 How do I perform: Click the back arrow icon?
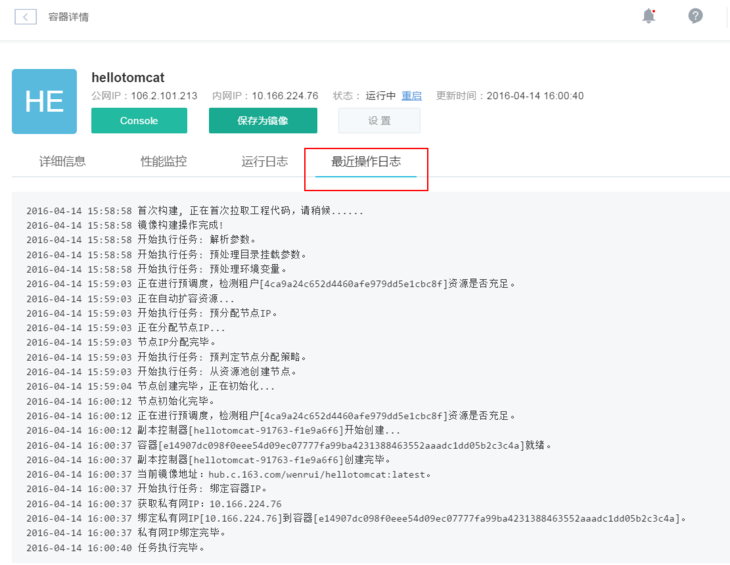[x=25, y=17]
